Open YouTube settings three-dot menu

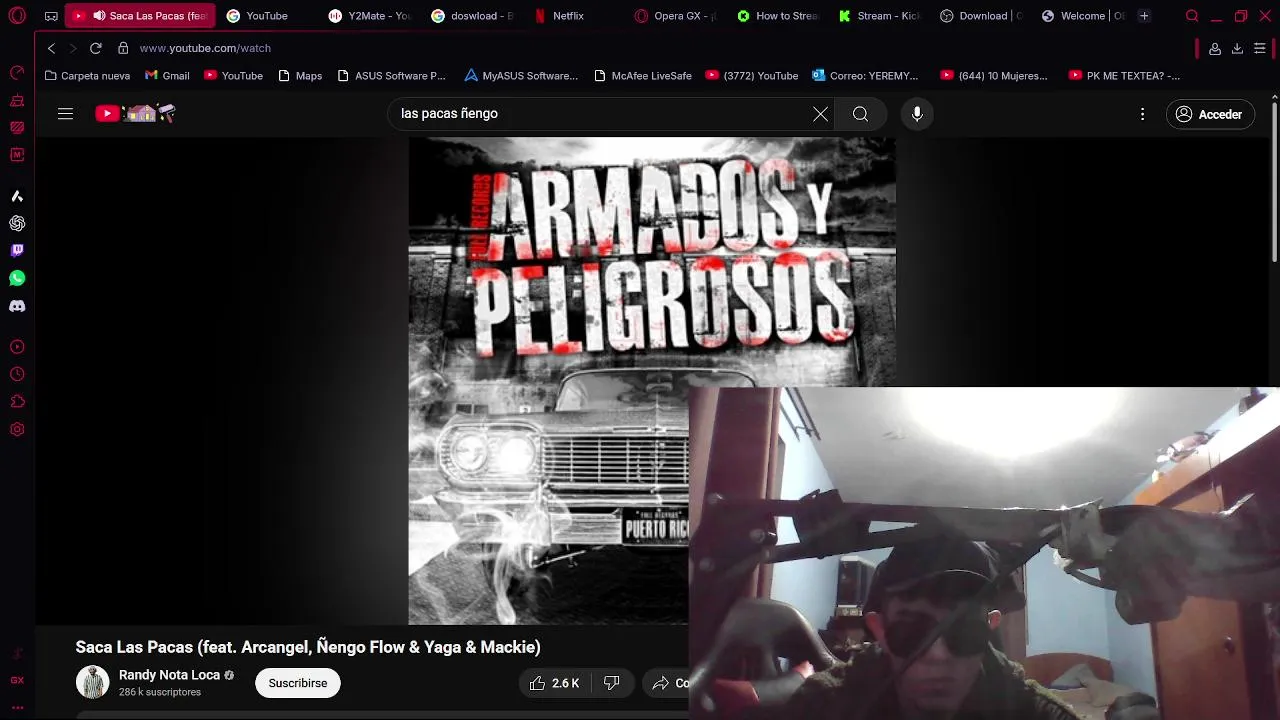1142,114
